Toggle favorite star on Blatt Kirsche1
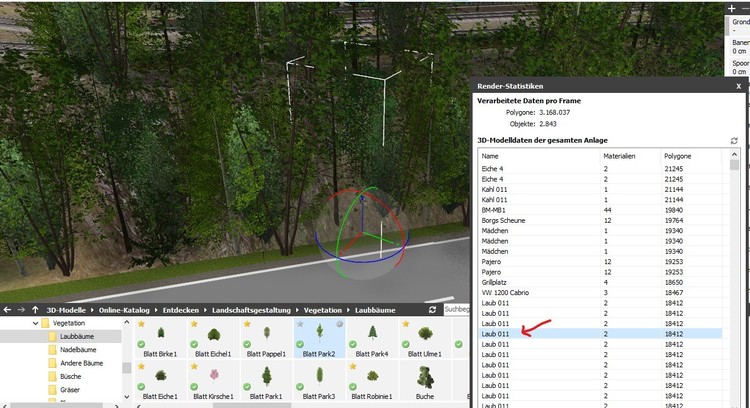 point(193,366)
